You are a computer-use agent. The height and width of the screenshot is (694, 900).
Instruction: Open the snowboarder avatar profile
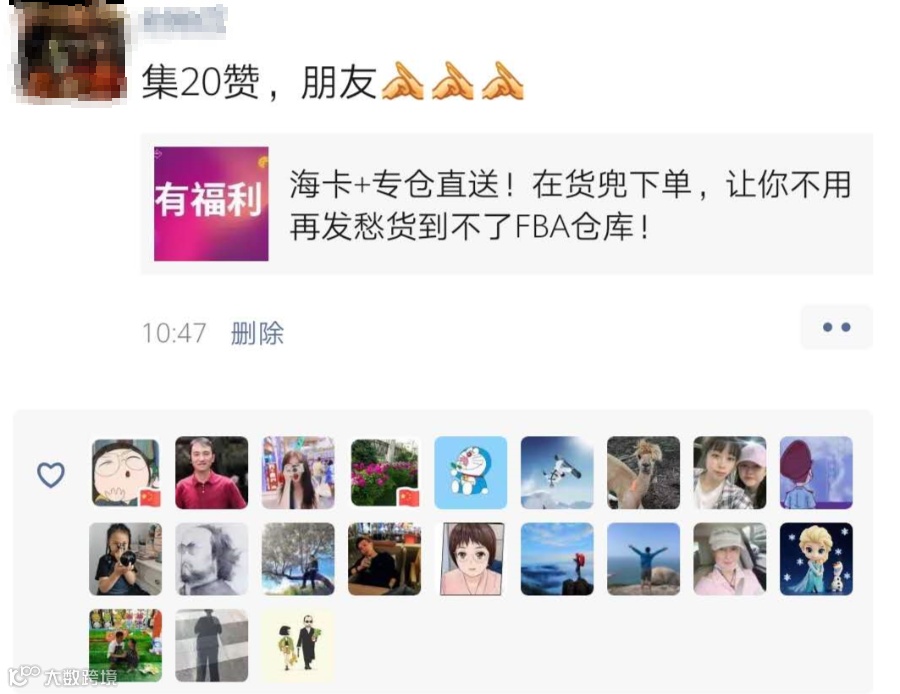pos(557,472)
